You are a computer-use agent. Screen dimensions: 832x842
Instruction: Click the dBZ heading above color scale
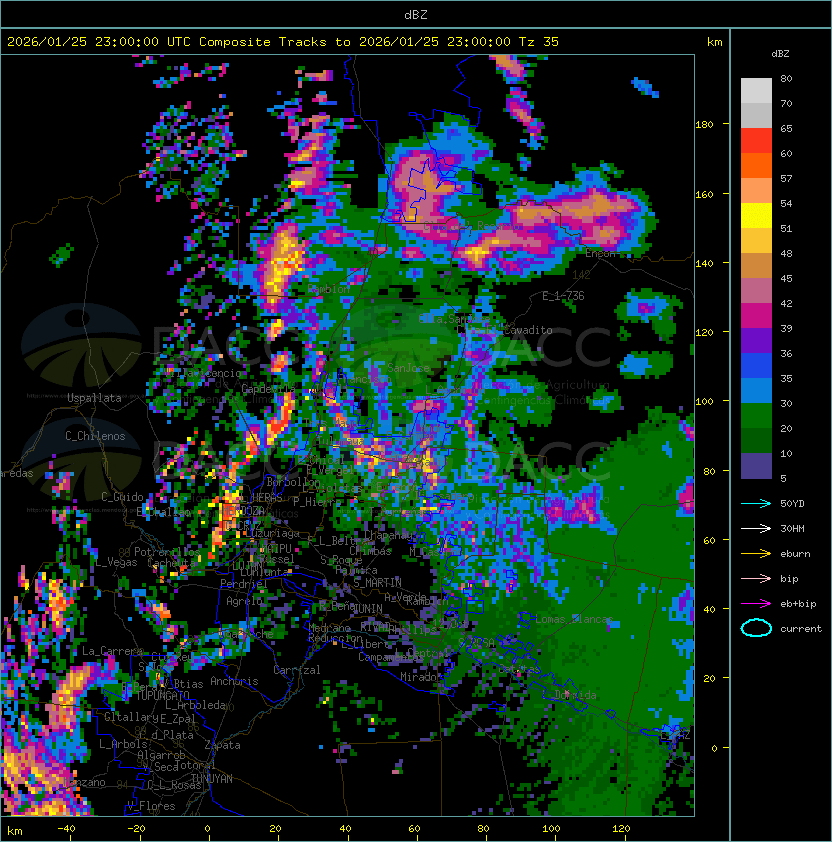[780, 54]
